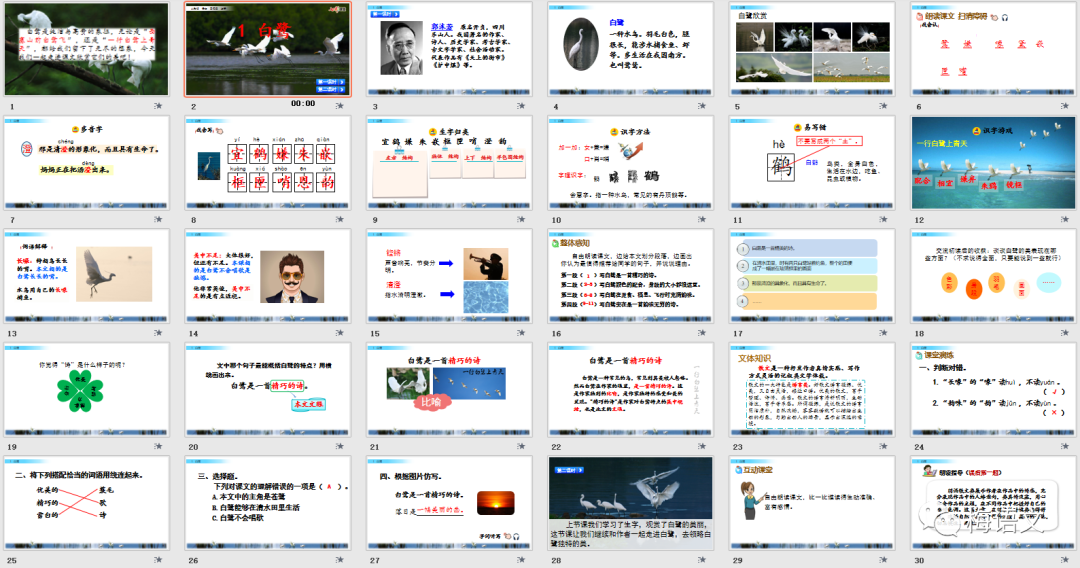Click the animation star icon under slide 4
Screen dimensions: 1080x568
tap(702, 105)
